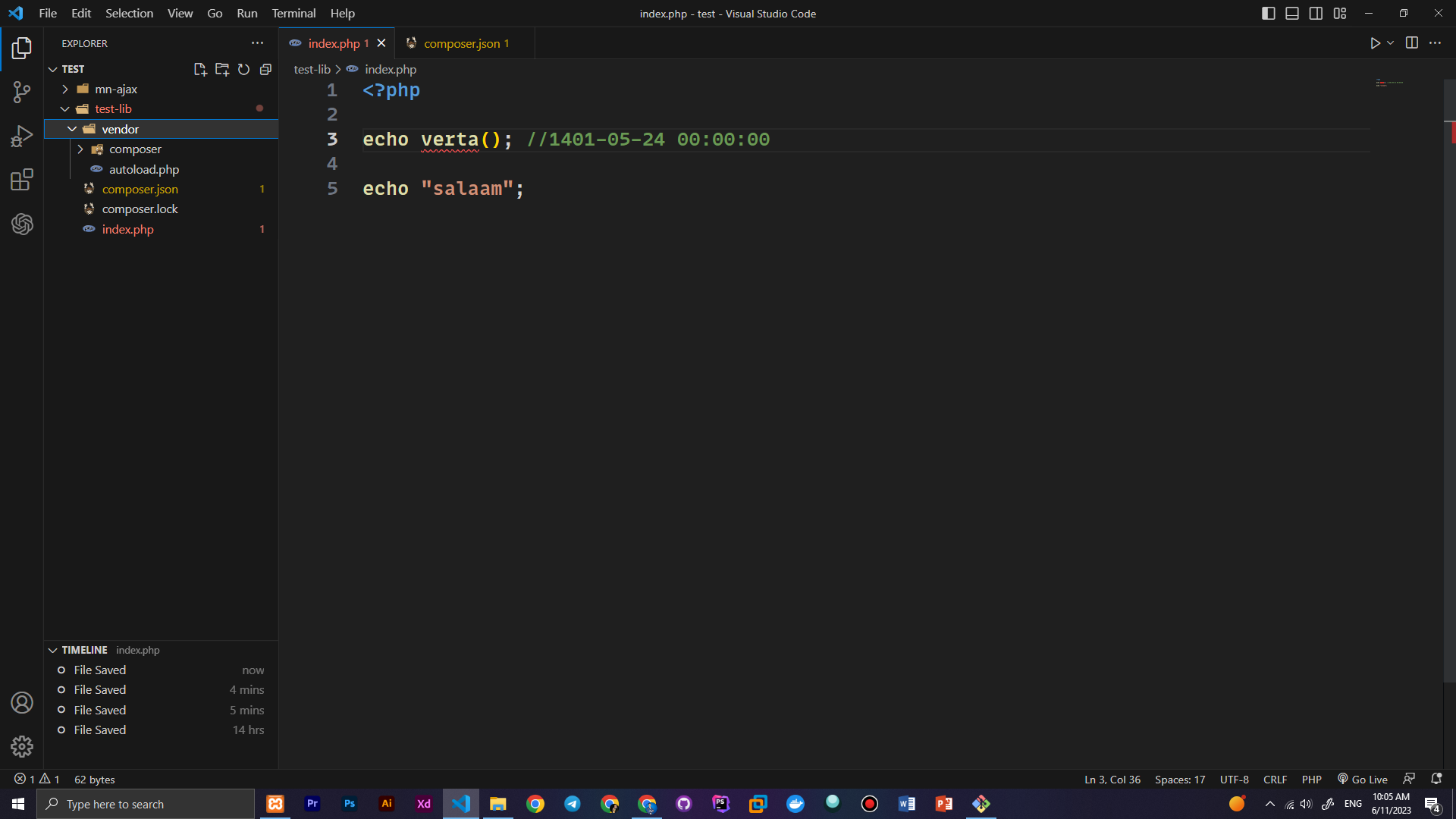
Task: Open the Windows Start menu
Action: point(18,804)
